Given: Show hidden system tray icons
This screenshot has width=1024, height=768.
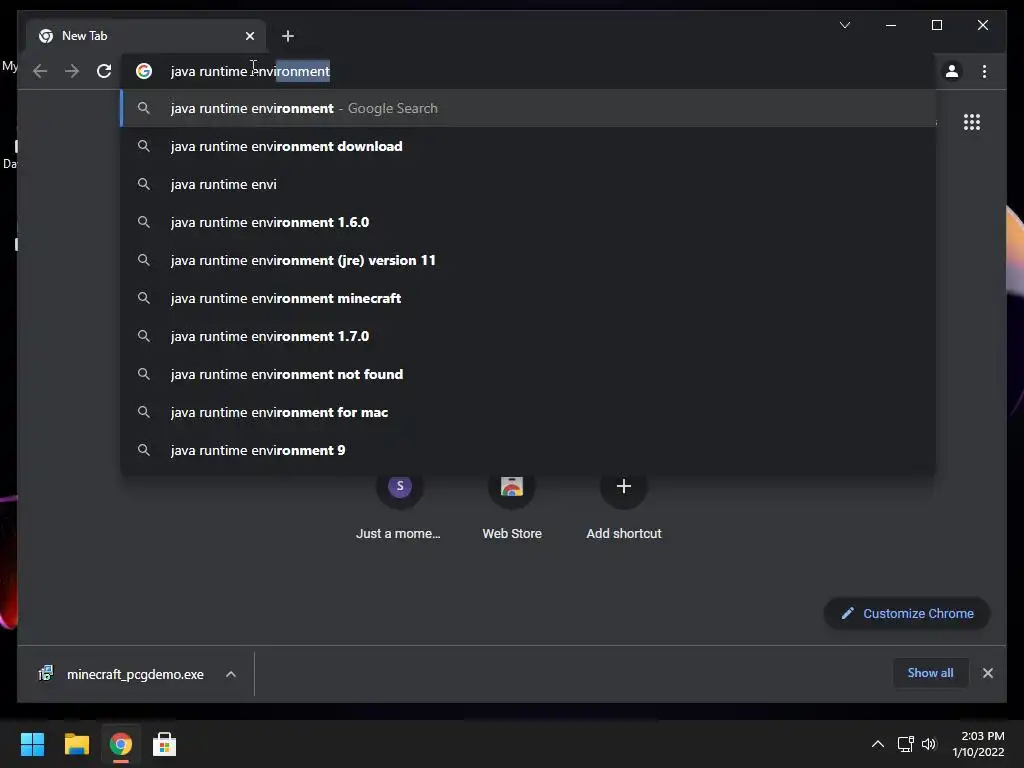Looking at the screenshot, I should (x=878, y=744).
